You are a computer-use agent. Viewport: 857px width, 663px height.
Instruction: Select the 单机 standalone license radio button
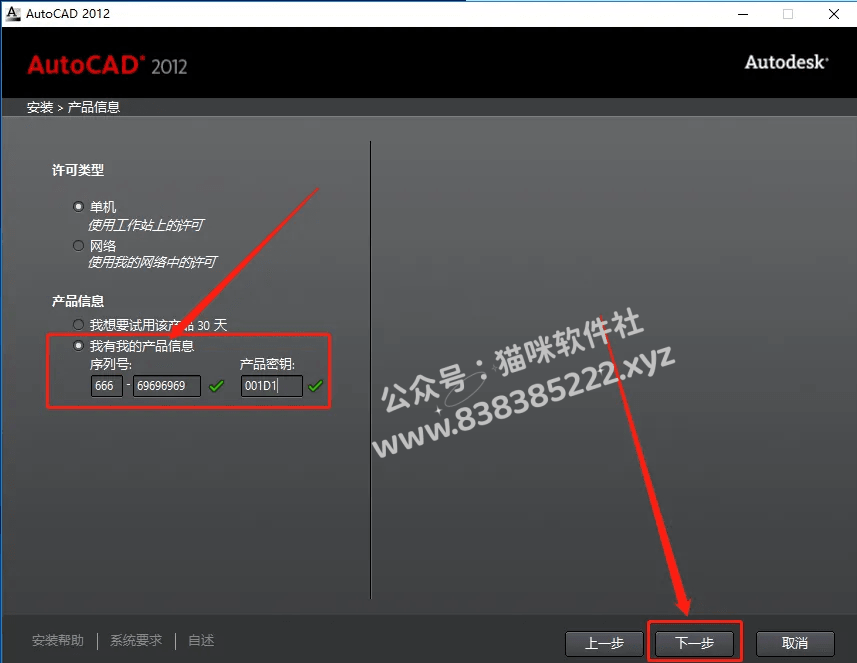tap(78, 207)
